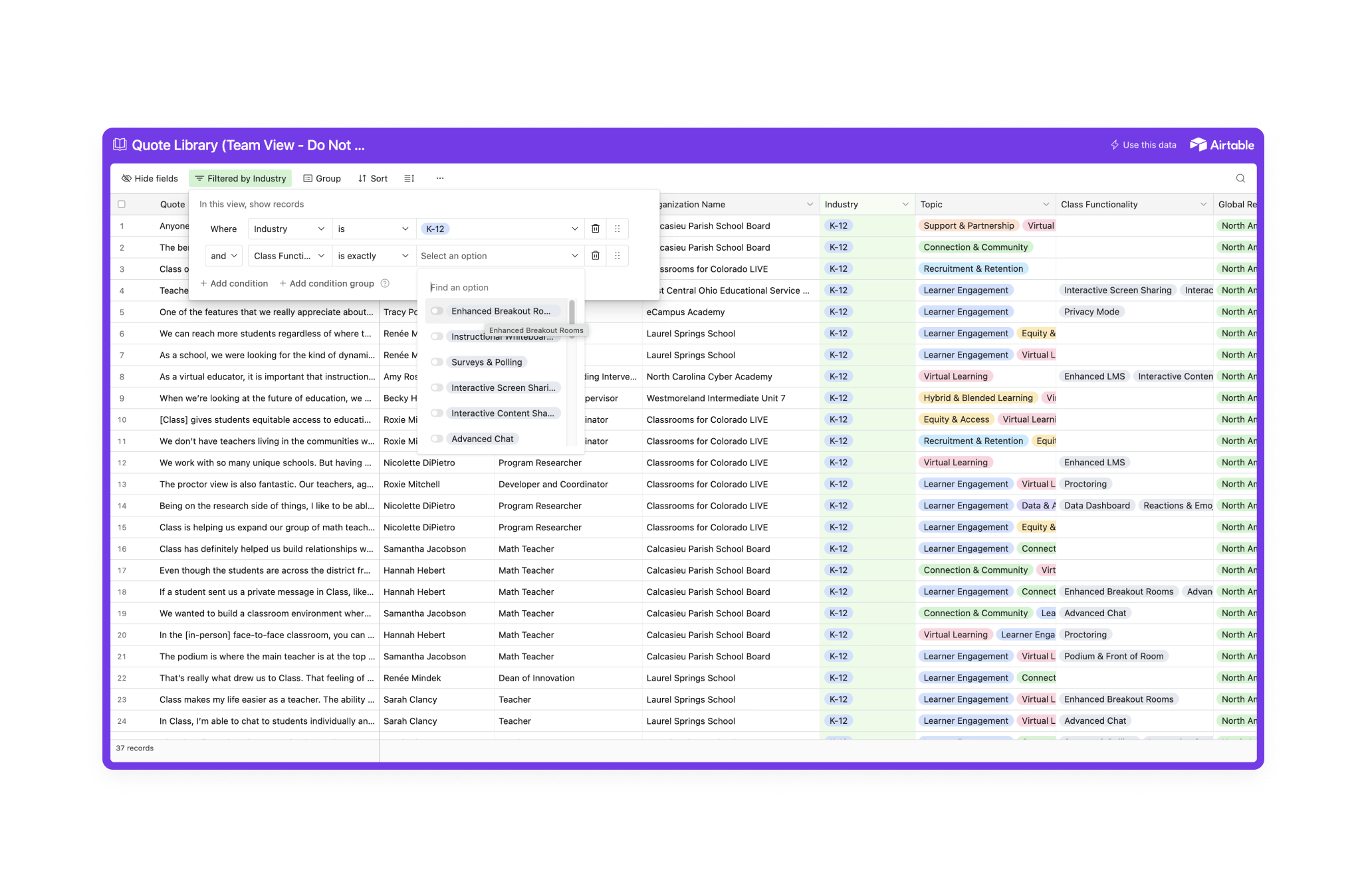Click Add condition
This screenshot has width=1368, height=896.
click(x=234, y=283)
